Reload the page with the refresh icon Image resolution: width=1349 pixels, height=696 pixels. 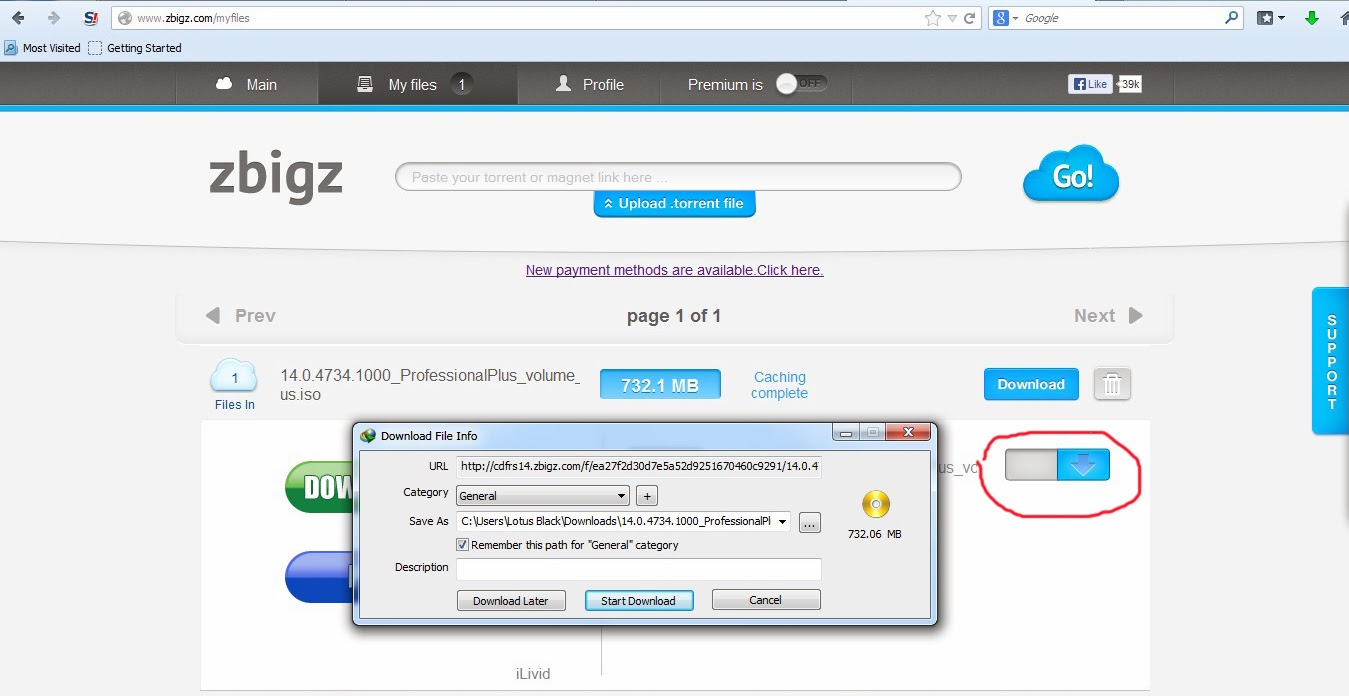click(970, 18)
